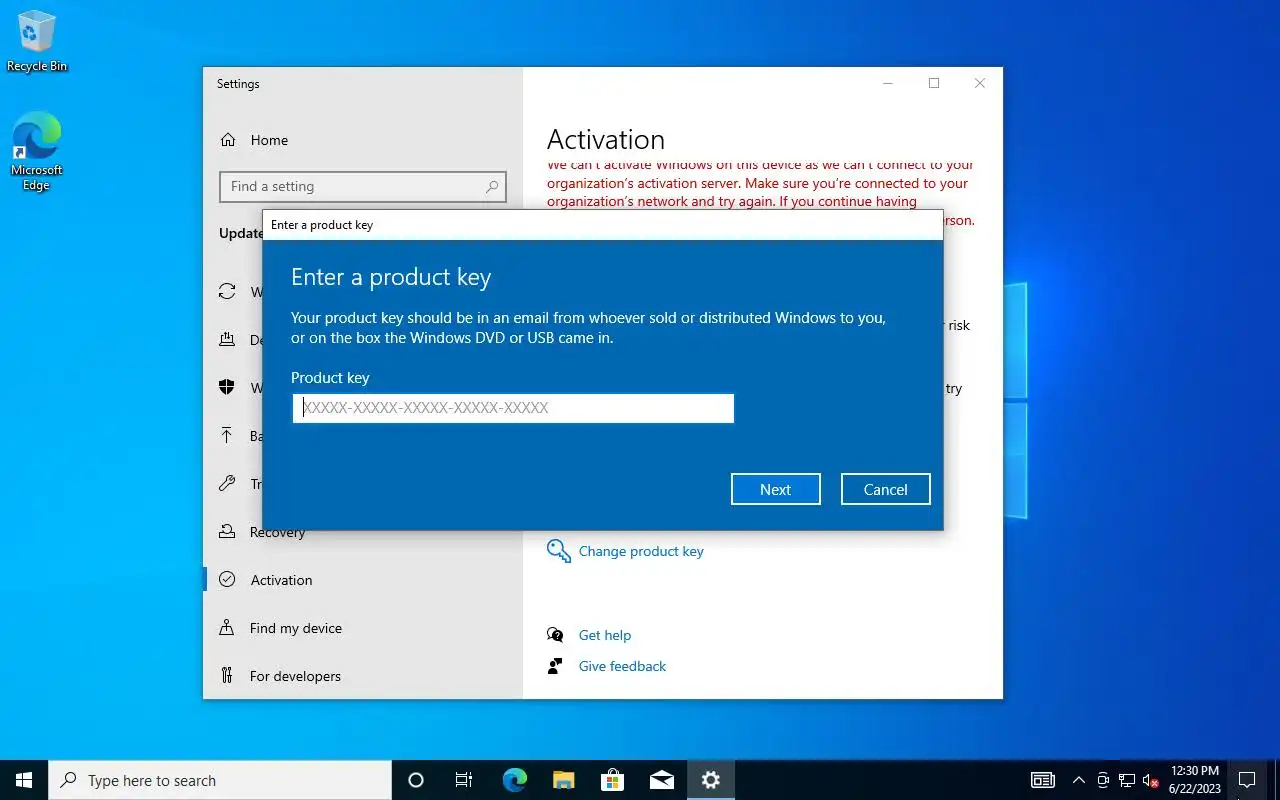
Task: Launch Microsoft Edge from the taskbar
Action: [x=514, y=780]
